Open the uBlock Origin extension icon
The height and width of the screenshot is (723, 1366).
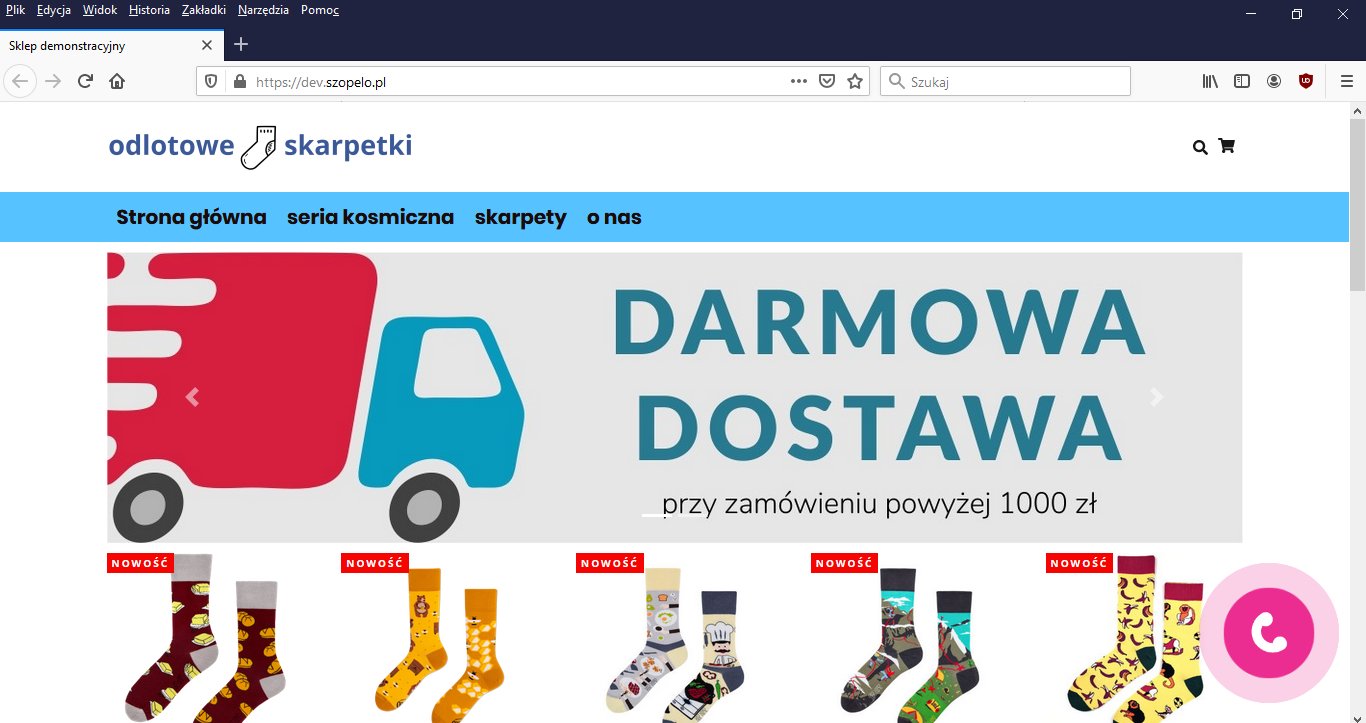pos(1306,81)
